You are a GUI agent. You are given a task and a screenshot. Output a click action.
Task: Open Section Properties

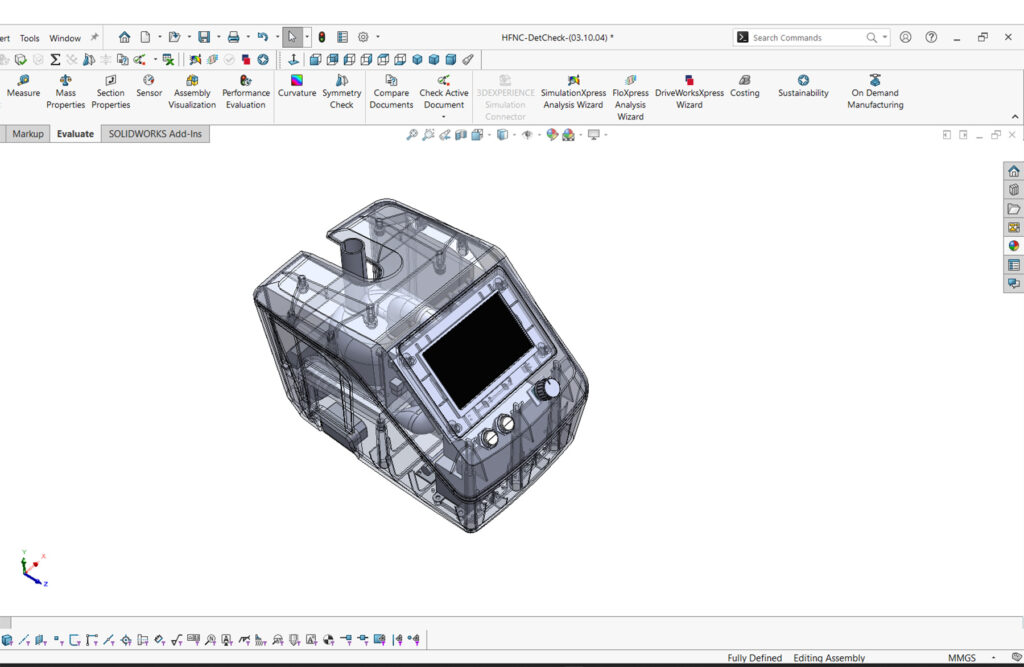110,92
